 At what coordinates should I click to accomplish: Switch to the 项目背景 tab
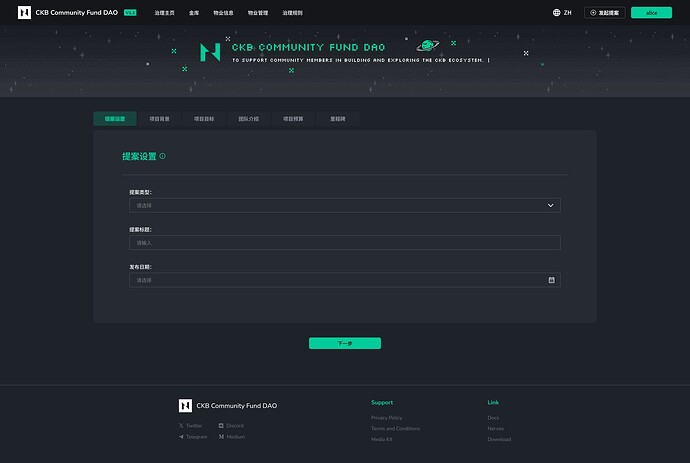[160, 119]
